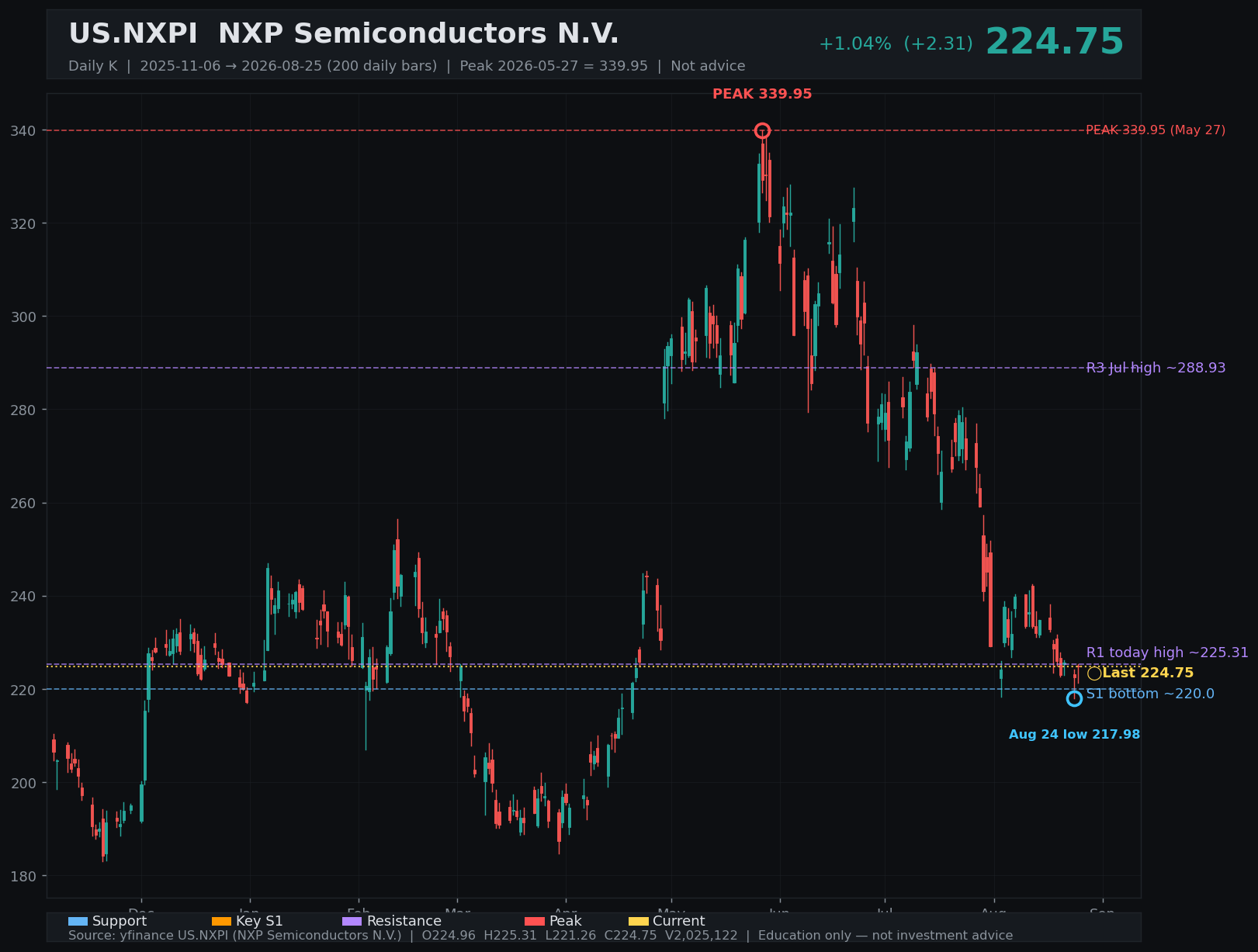This screenshot has height=952, width=1258.
Task: Click y-axis label '320'
Action: (23, 223)
